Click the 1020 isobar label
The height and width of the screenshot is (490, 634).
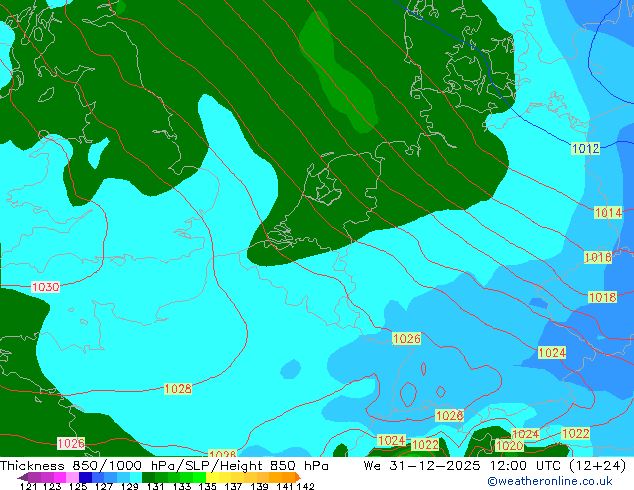pos(509,446)
